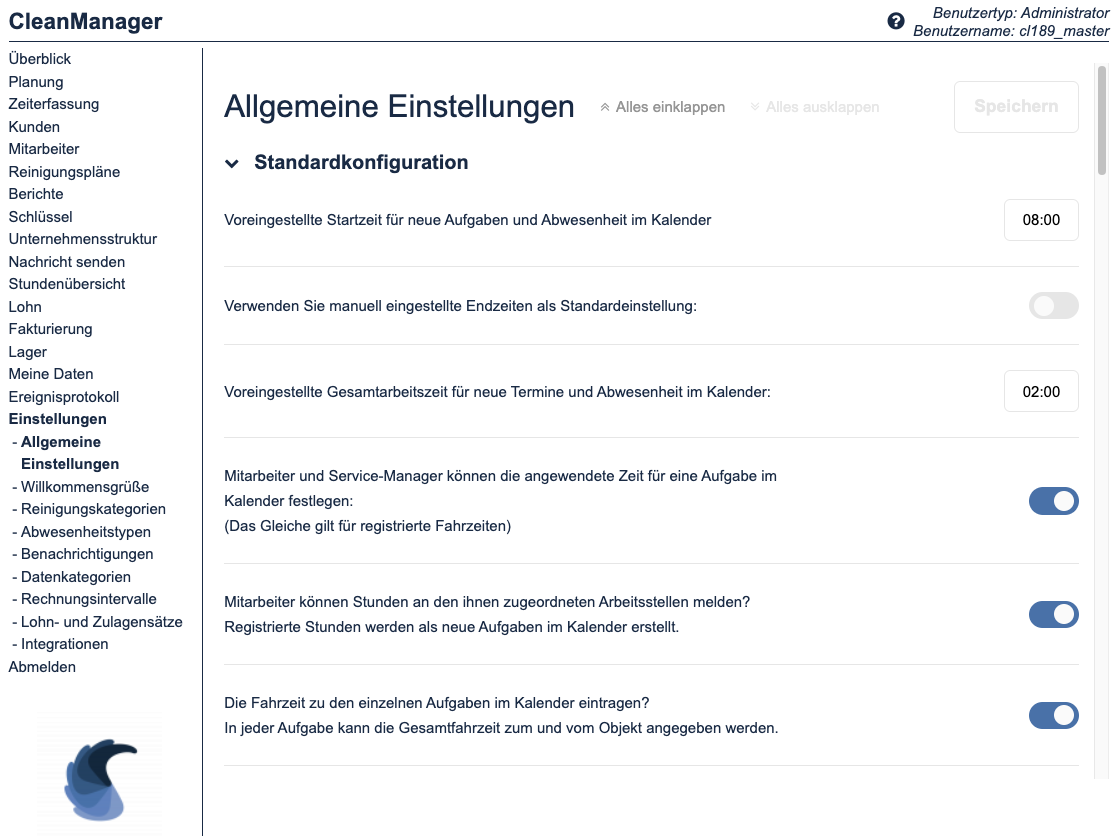Open Schlüssel in the sidebar
This screenshot has width=1111, height=836.
point(40,217)
